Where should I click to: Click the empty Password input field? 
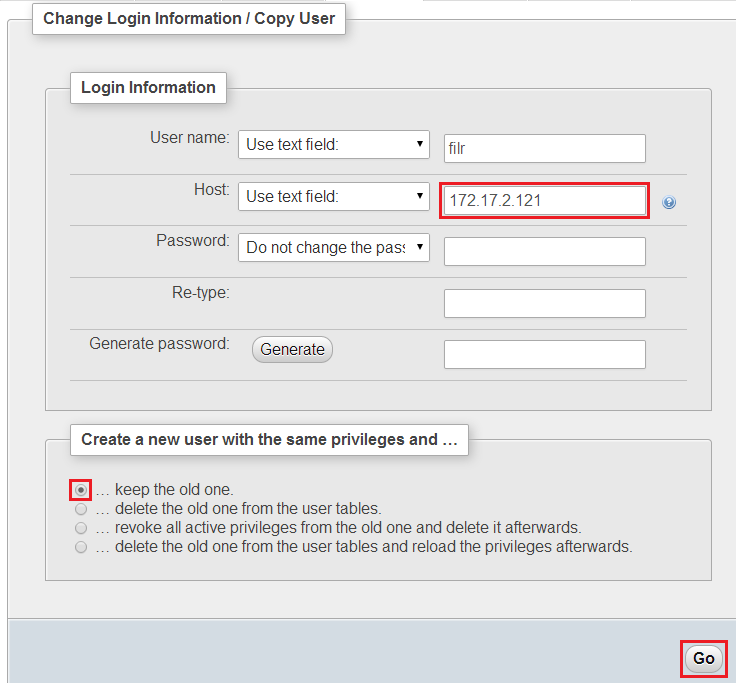[x=545, y=252]
